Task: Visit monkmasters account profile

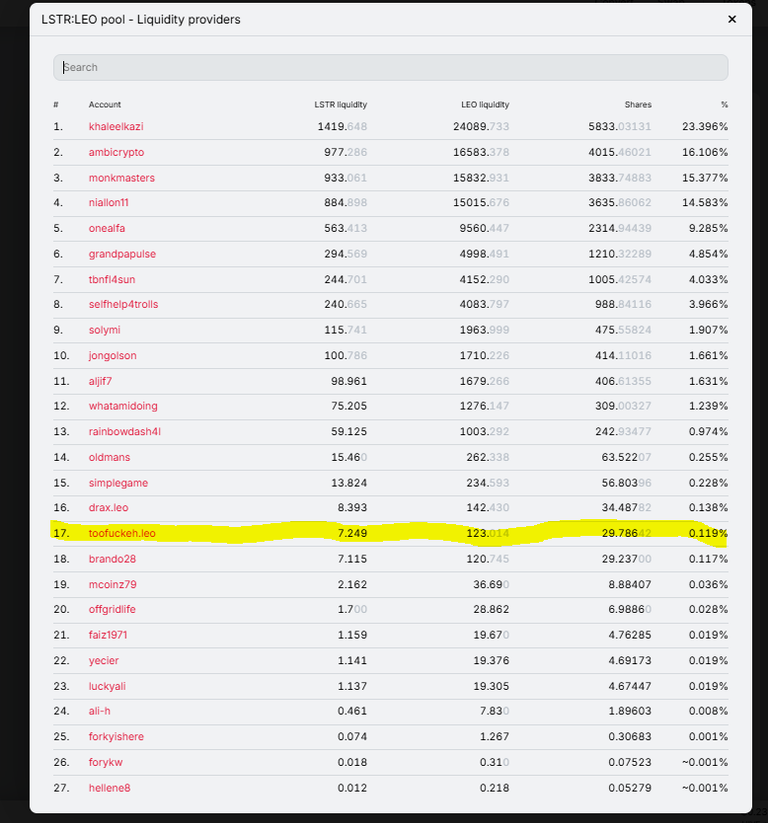Action: coord(121,178)
